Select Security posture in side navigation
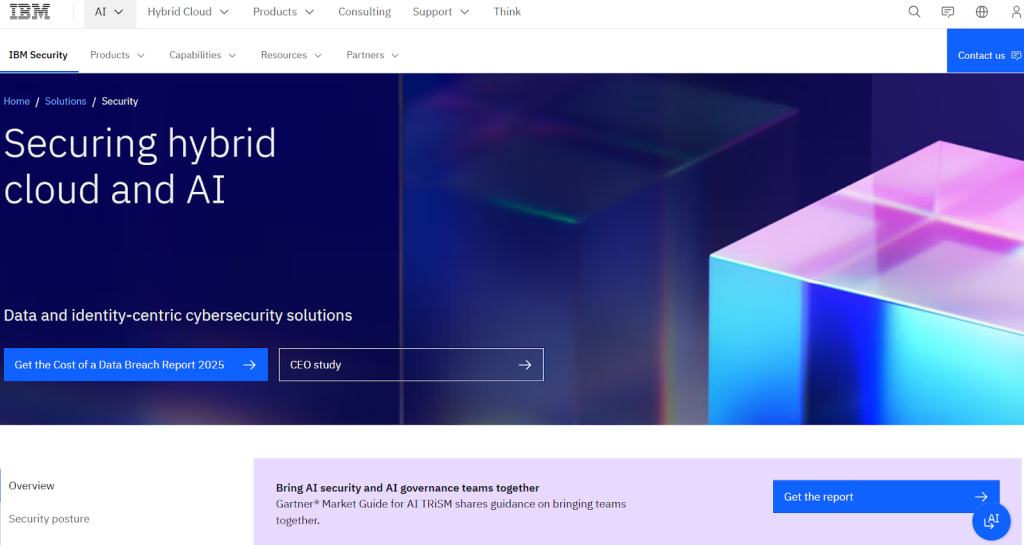Image resolution: width=1024 pixels, height=545 pixels. 49,519
